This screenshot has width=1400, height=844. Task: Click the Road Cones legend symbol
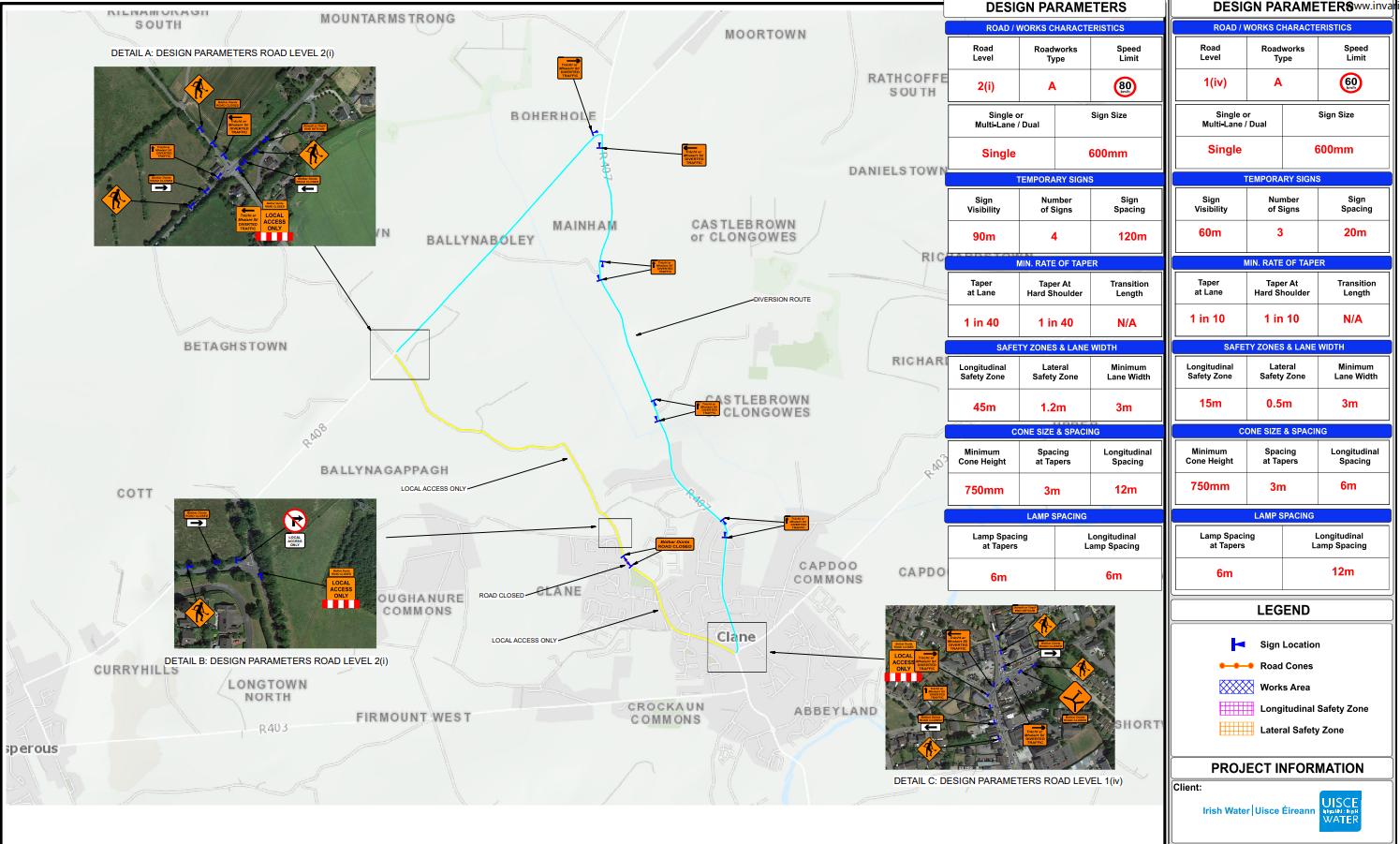(1236, 666)
